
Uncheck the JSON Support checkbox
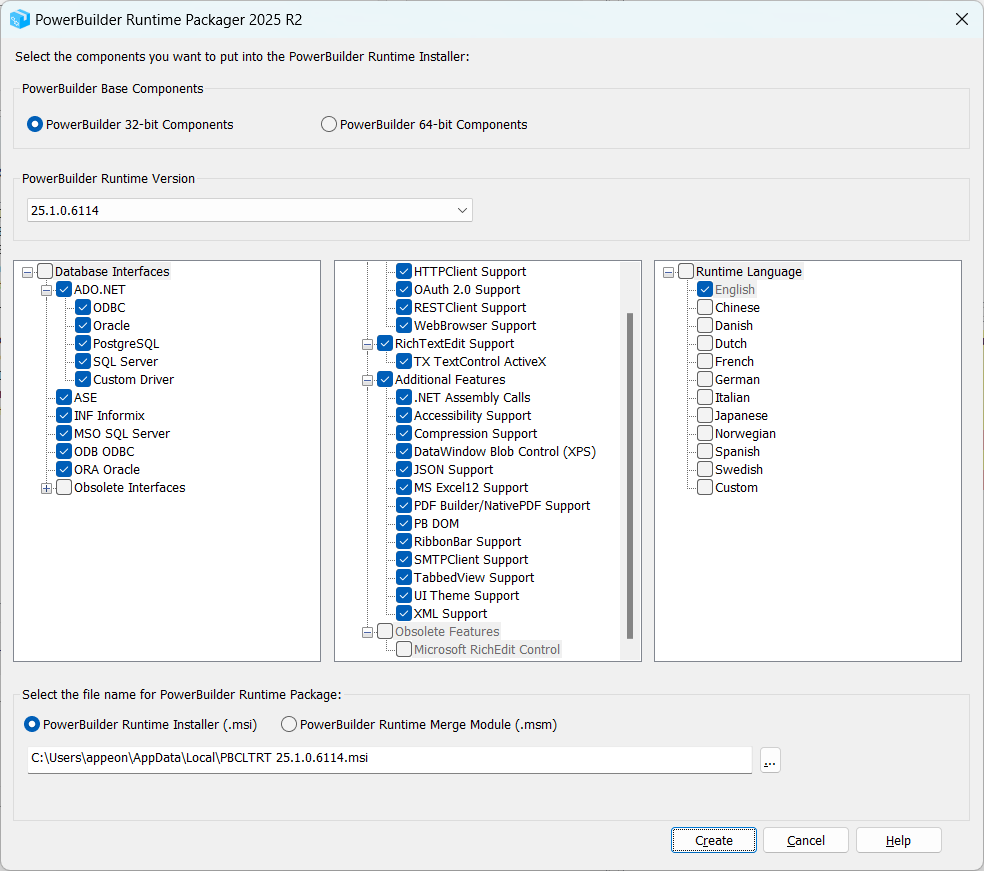pos(404,470)
